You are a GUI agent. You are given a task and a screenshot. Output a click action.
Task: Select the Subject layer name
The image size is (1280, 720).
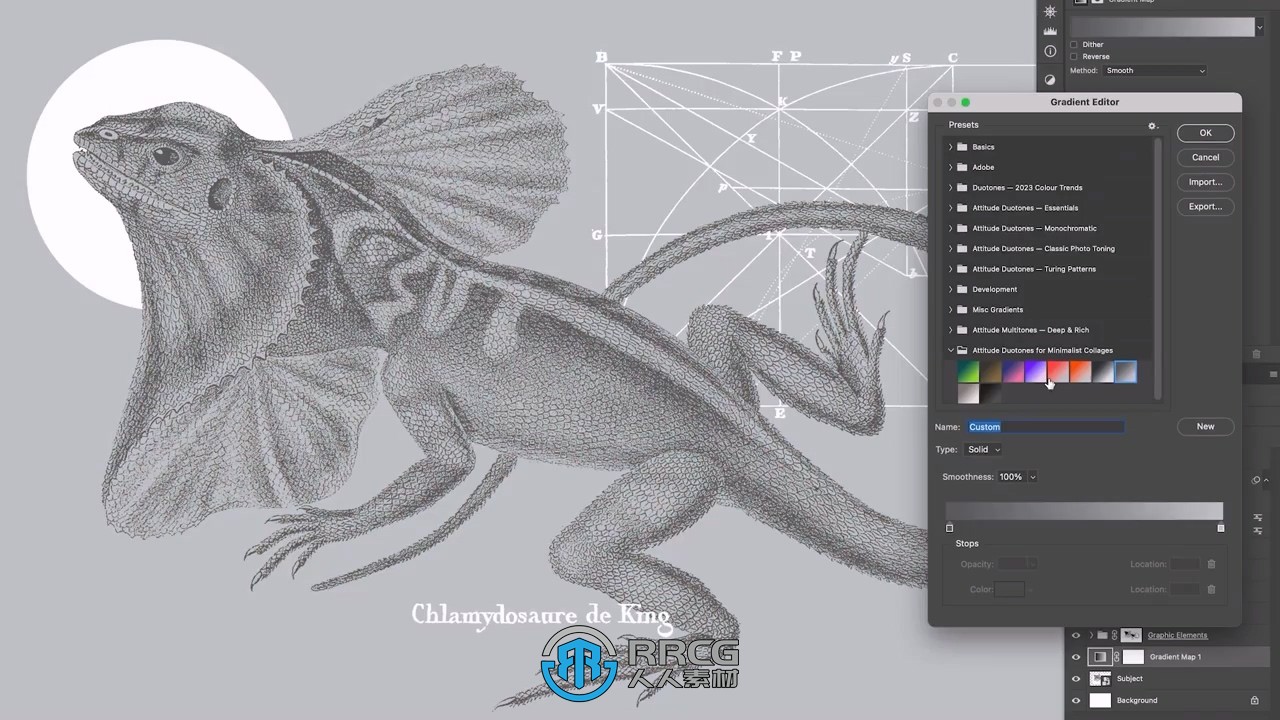[1129, 679]
